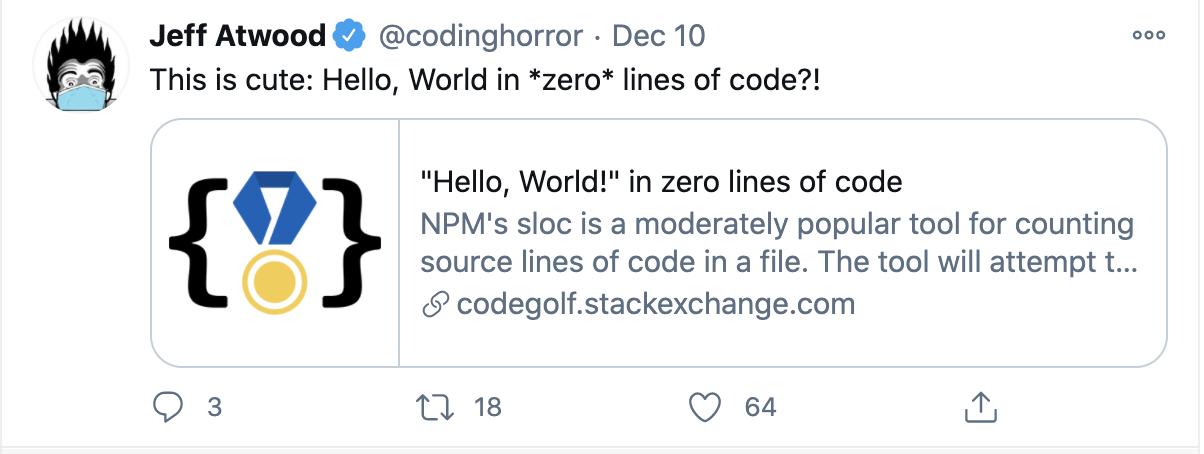Click the chain link icon
The image size is (1204, 454).
[x=434, y=304]
